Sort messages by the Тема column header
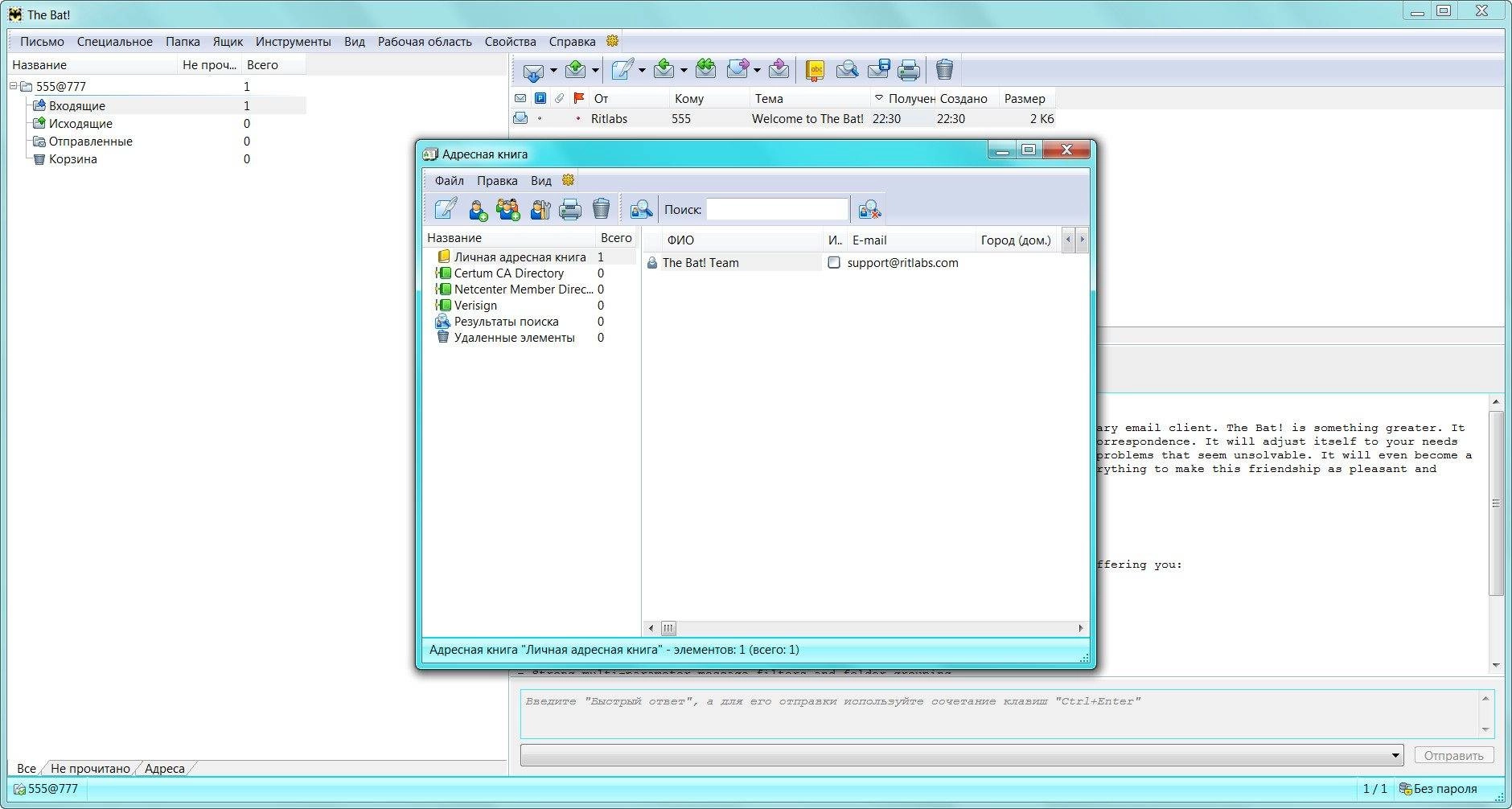Screen dimensions: 1512x809 point(810,98)
